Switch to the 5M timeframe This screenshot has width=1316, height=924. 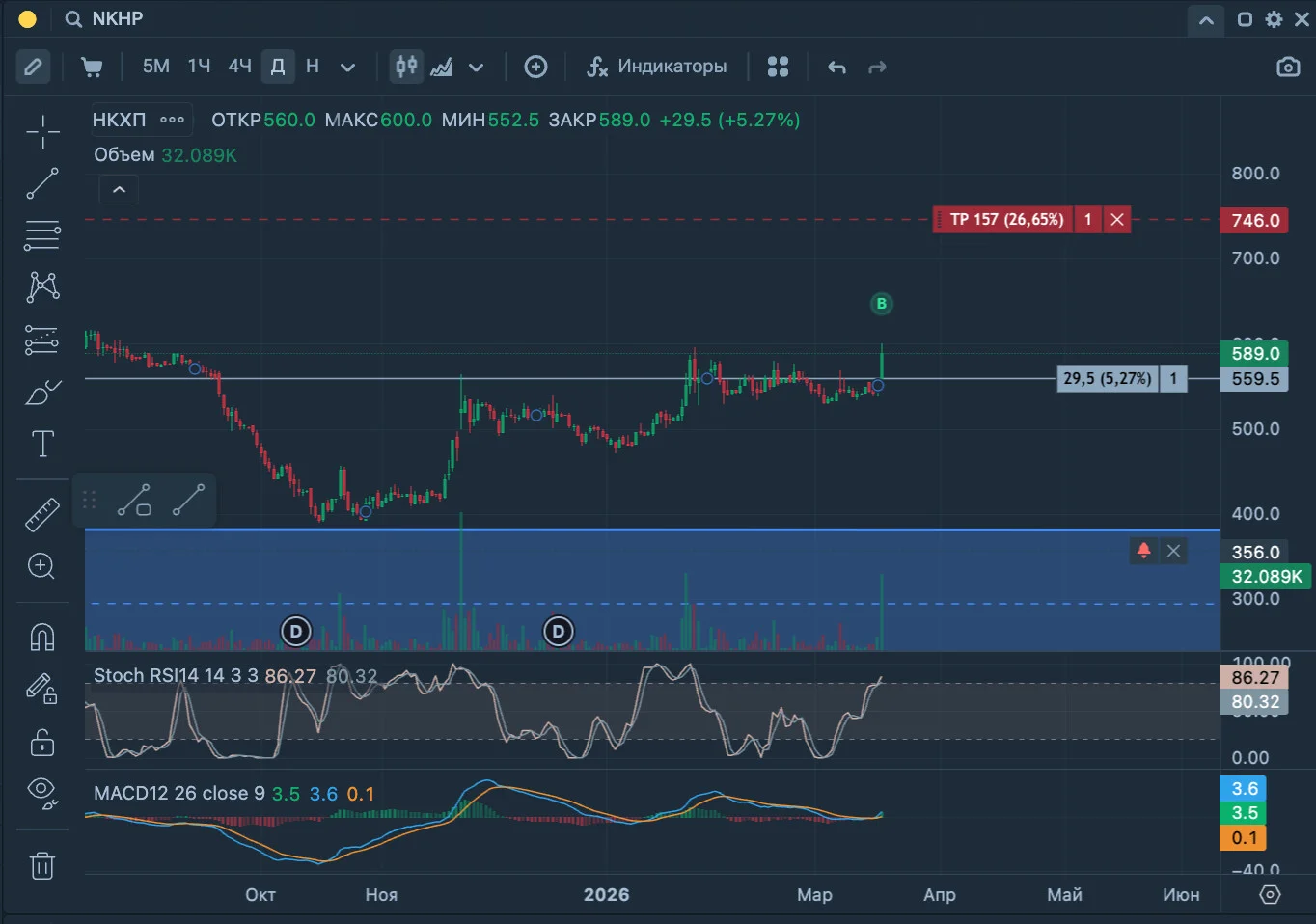(155, 67)
